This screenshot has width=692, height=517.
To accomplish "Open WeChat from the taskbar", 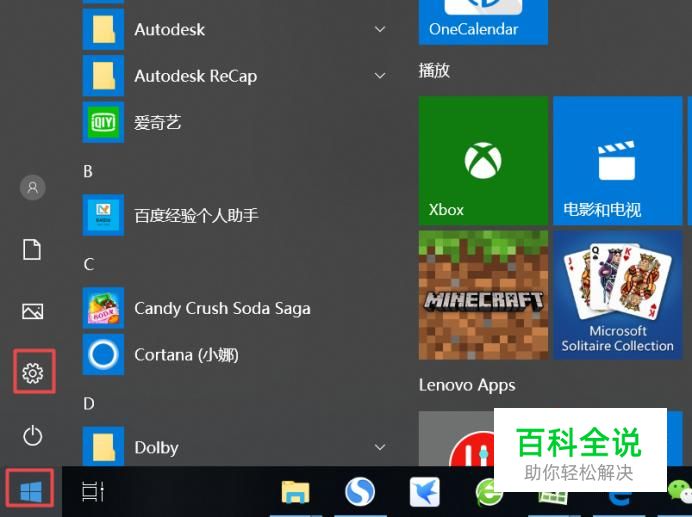I will point(680,492).
